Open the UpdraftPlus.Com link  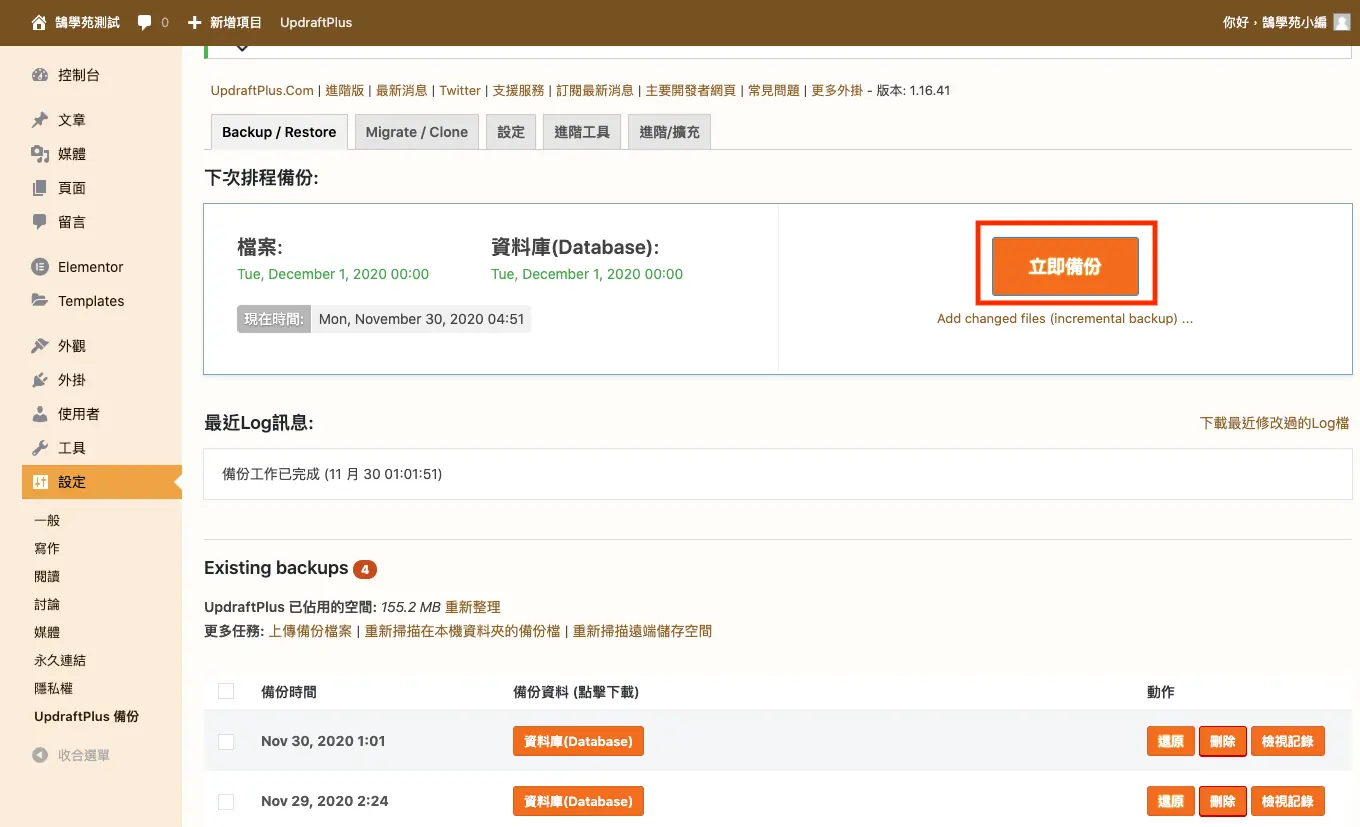[262, 90]
